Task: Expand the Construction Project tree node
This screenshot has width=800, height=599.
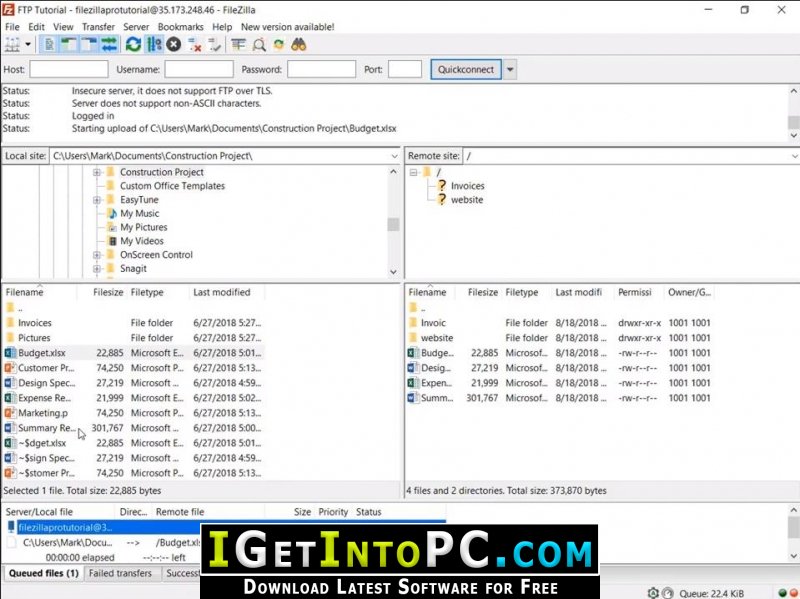Action: tap(97, 172)
